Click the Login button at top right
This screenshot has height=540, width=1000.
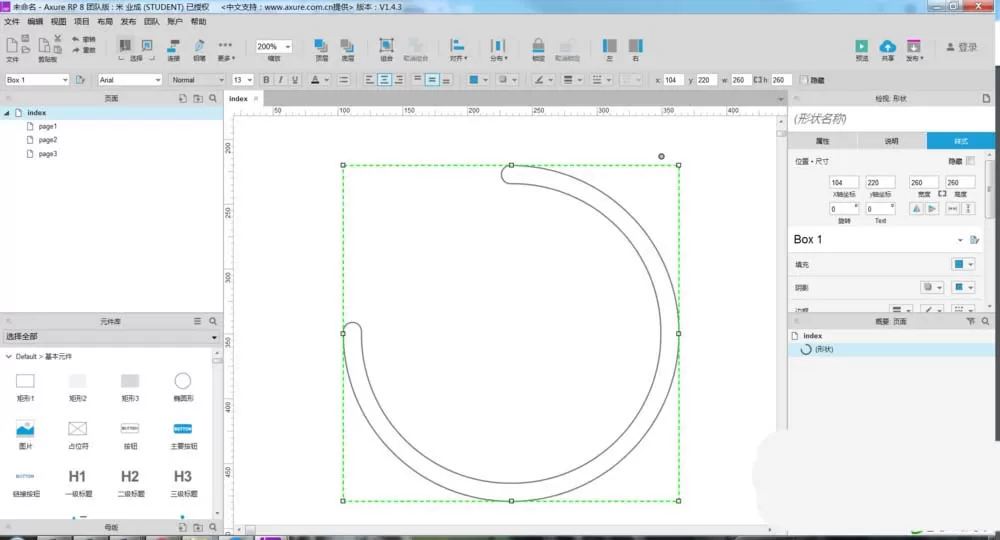pos(962,47)
